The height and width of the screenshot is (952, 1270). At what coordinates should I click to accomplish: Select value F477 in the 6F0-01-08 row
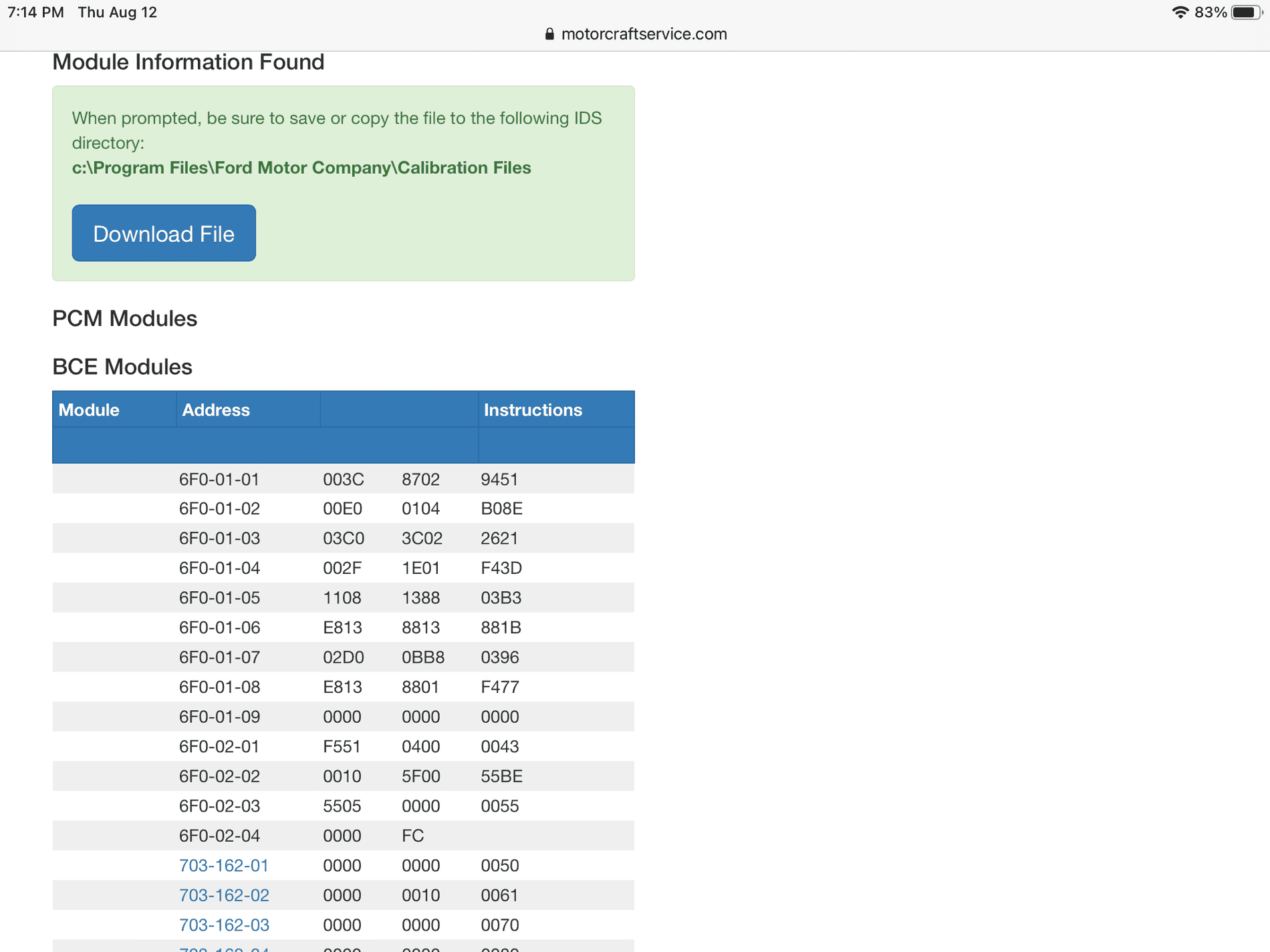(500, 687)
